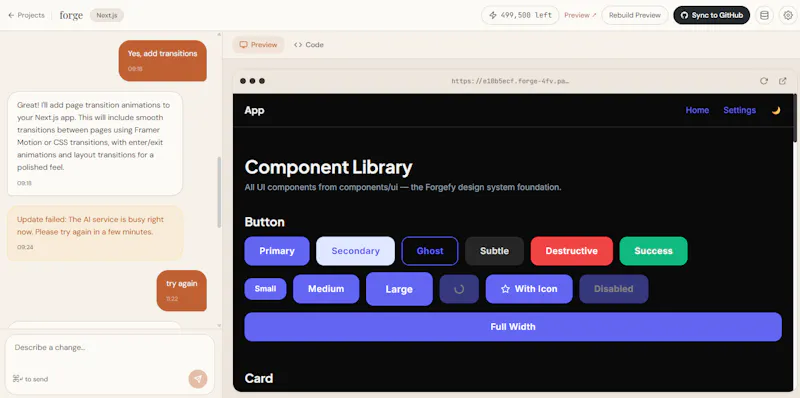Click the preview URL address bar
The width and height of the screenshot is (800, 398).
510,81
